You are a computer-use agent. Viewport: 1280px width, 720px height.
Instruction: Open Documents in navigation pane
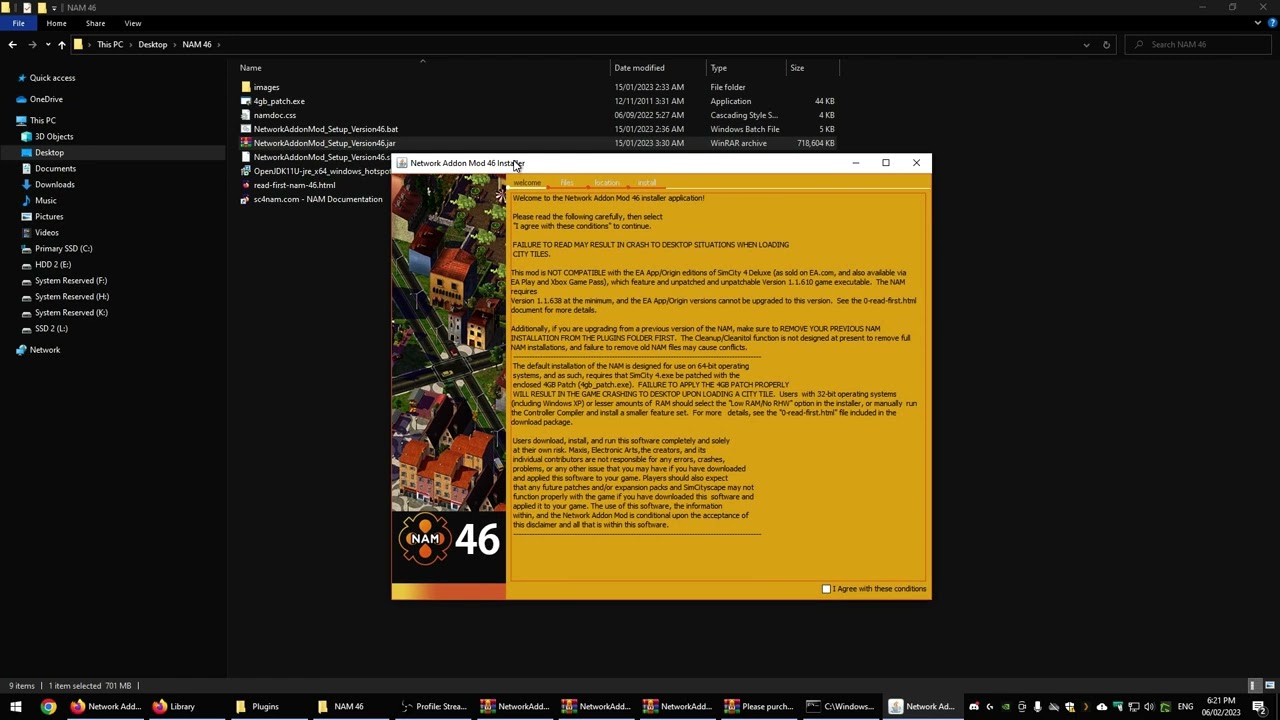pos(55,168)
